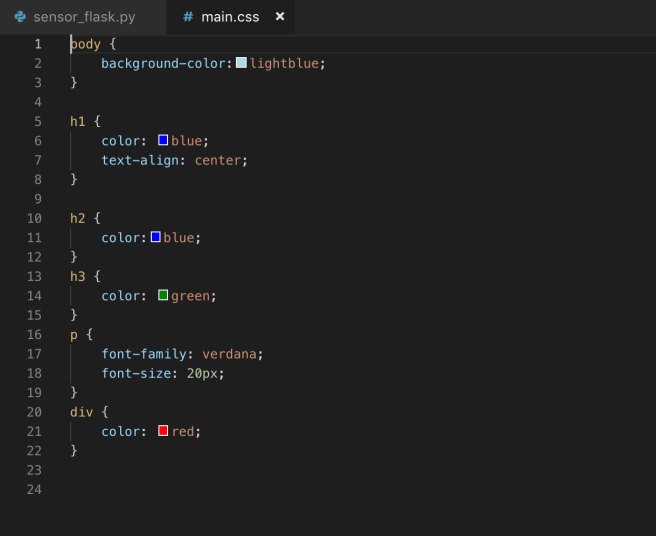Viewport: 656px width, 536px height.
Task: Click the 'red' value on line 21
Action: point(183,432)
